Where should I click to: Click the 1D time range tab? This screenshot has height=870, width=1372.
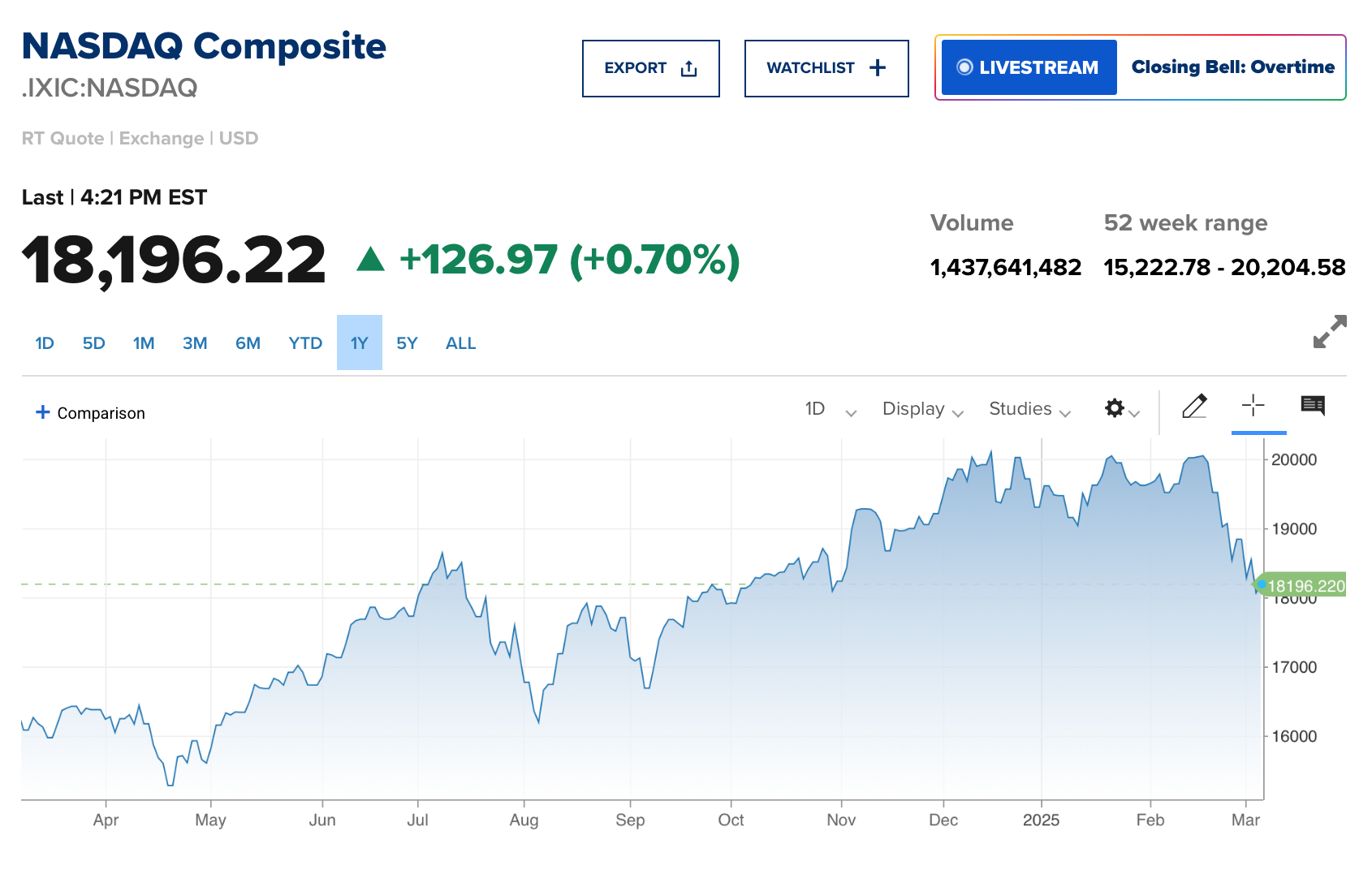(x=45, y=343)
